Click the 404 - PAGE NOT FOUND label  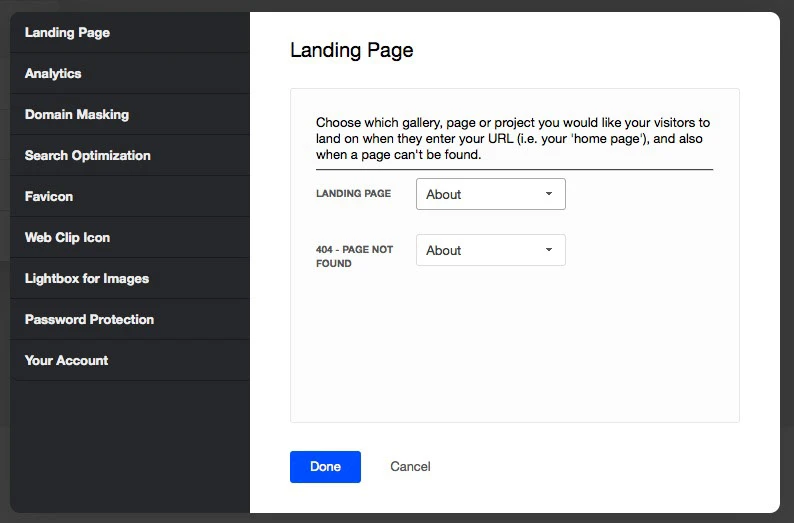click(354, 256)
